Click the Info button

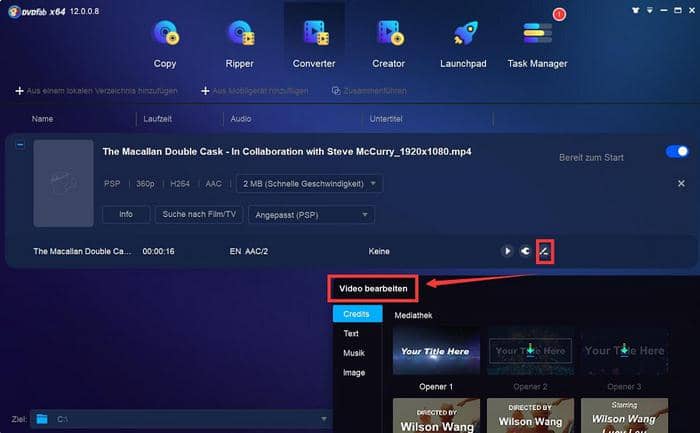coord(126,214)
